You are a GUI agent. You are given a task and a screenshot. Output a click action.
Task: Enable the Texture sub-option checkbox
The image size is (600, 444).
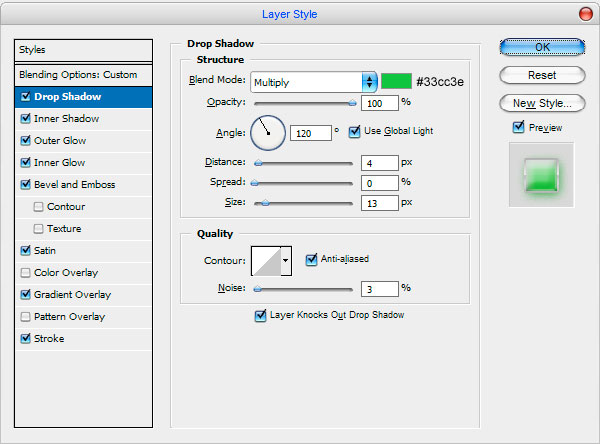pos(38,229)
